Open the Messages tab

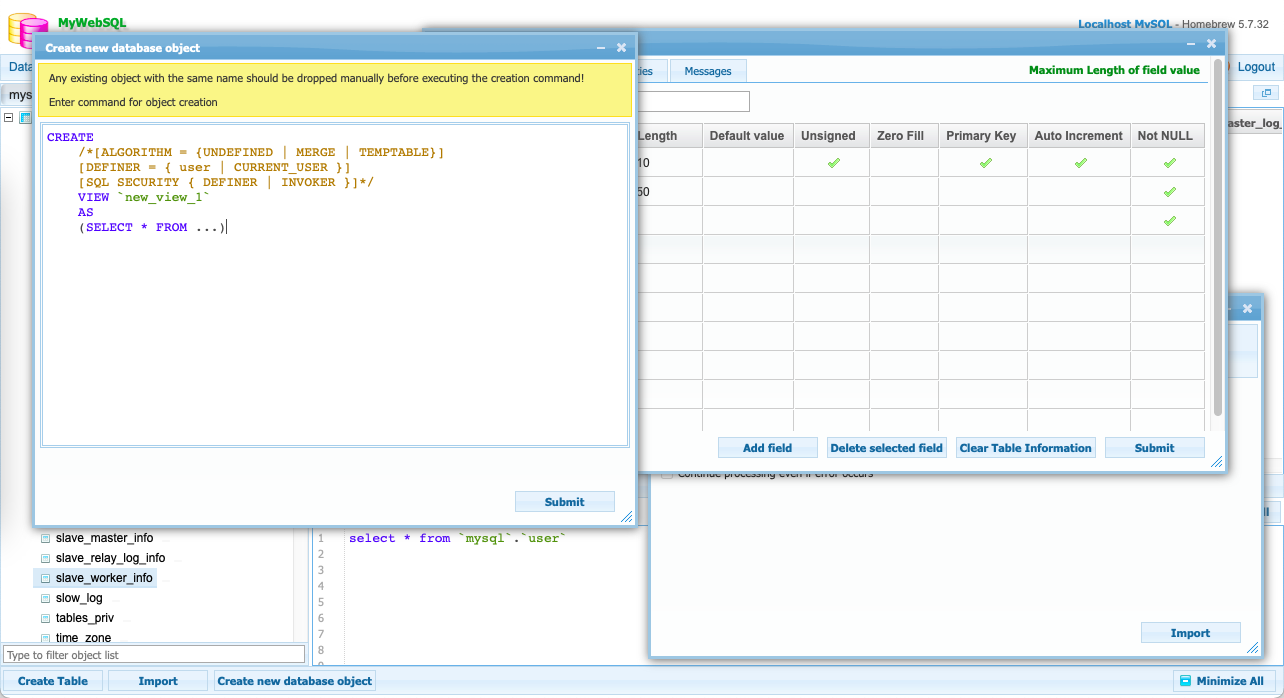click(x=708, y=71)
